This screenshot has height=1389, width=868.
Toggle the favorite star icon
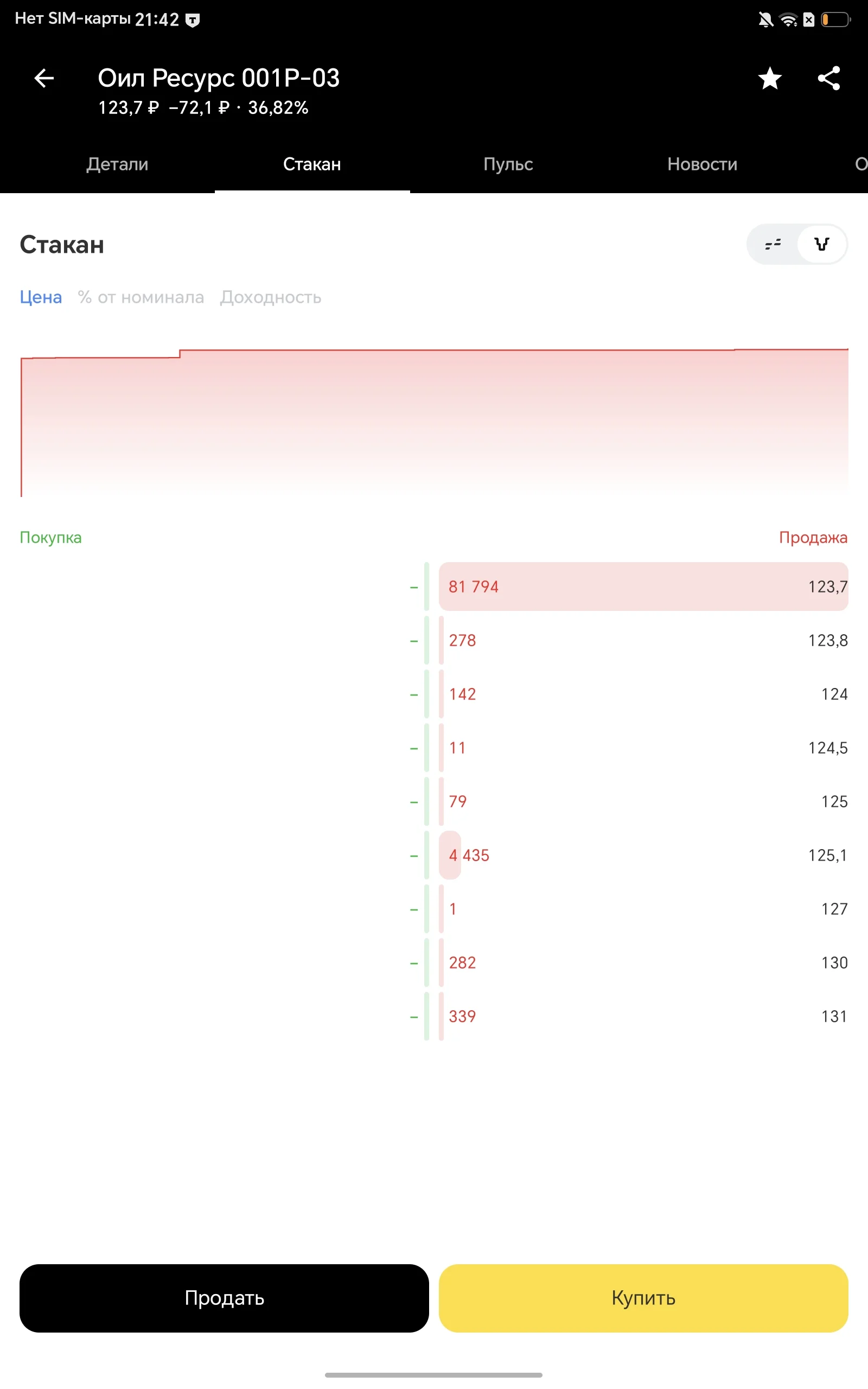[x=770, y=78]
